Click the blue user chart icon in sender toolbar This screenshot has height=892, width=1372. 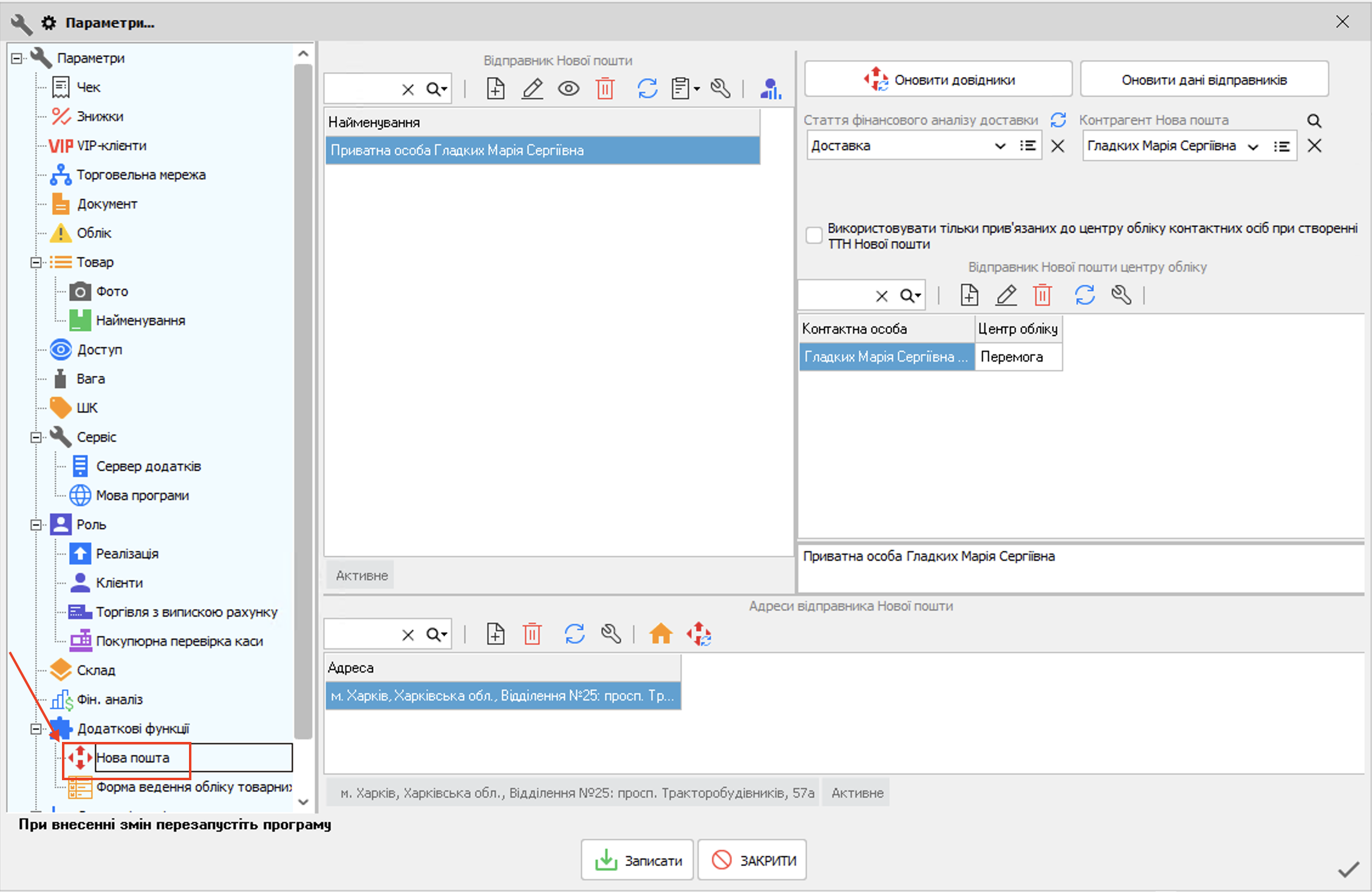[770, 89]
